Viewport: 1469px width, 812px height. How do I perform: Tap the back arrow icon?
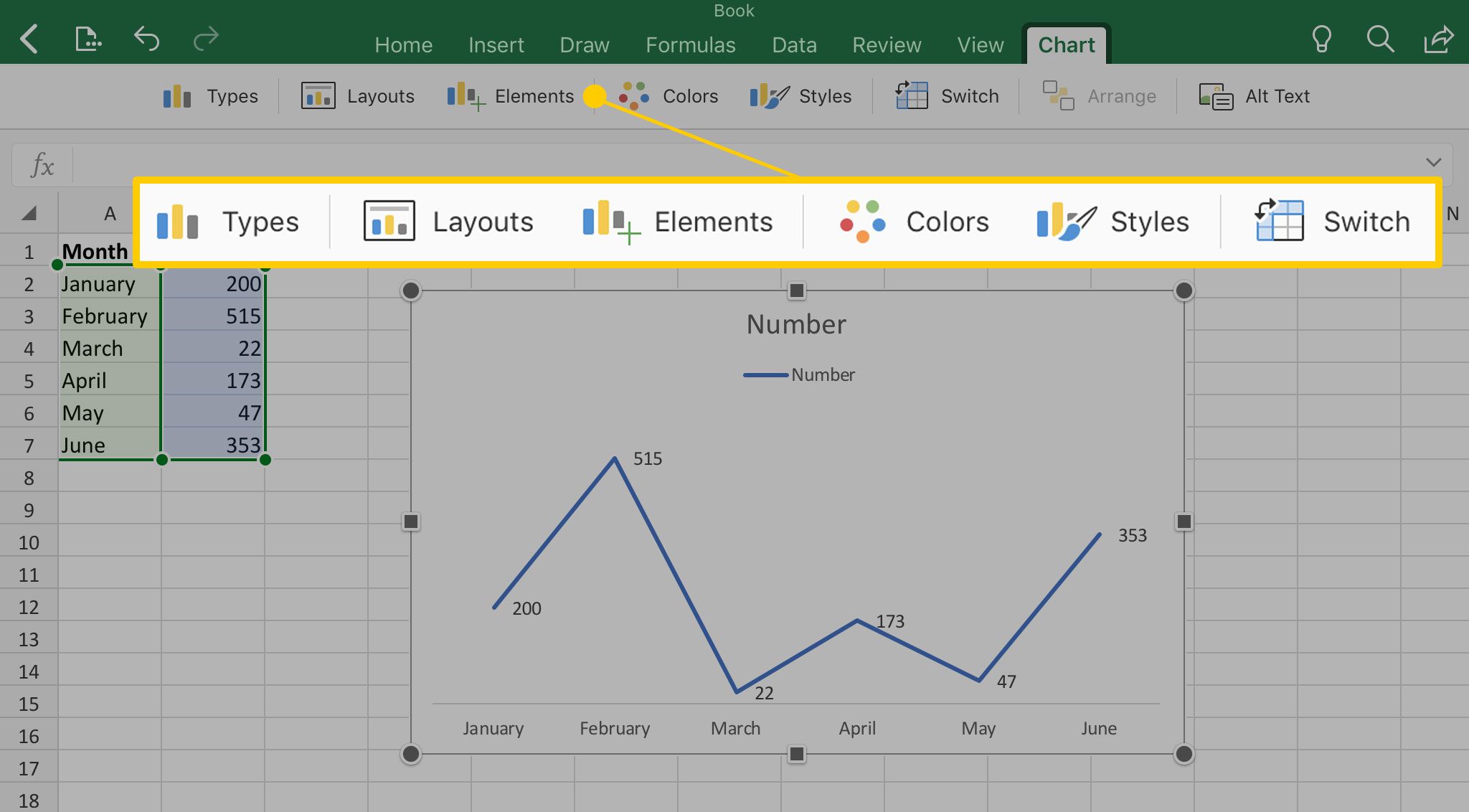29,39
